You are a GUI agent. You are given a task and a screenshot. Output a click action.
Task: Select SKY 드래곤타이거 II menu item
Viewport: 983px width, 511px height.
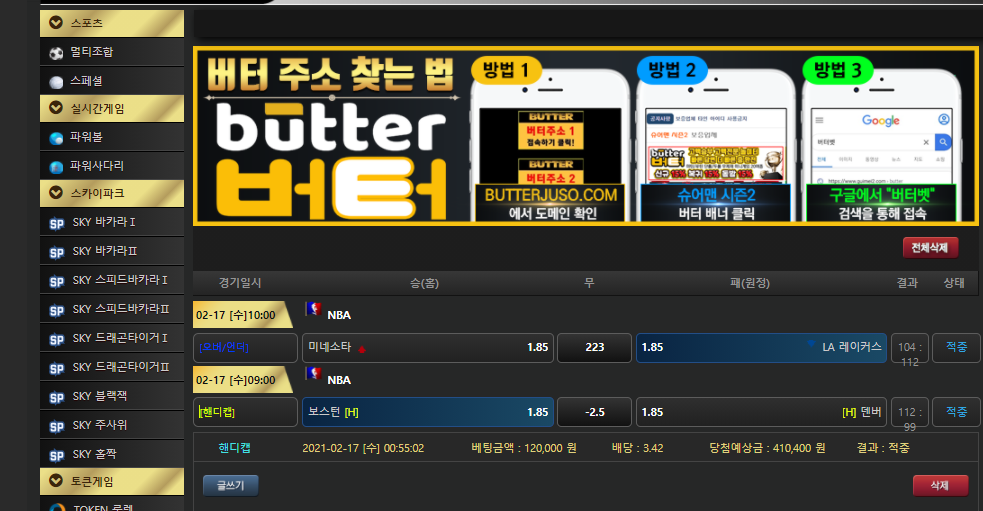(x=119, y=367)
